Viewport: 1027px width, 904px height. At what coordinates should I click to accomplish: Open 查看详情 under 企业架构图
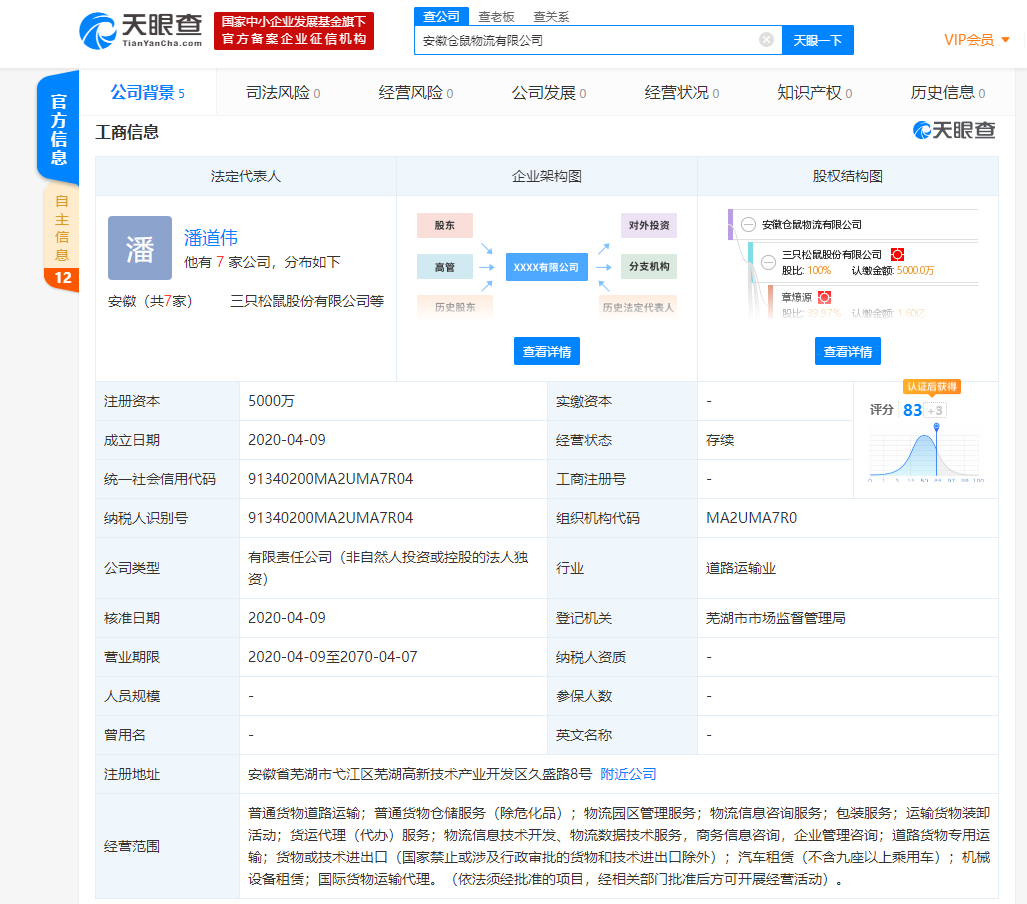click(x=547, y=351)
